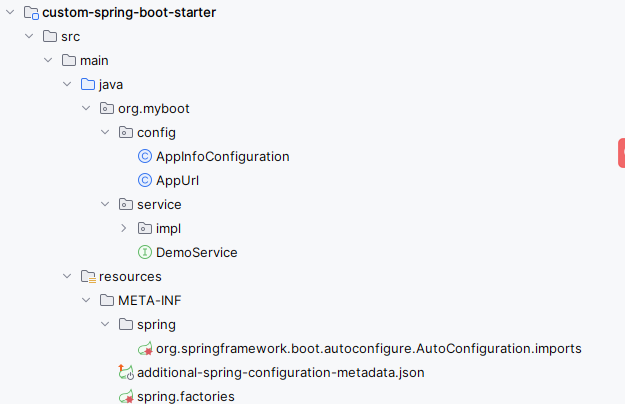Click the additional-spring-configuration-metadata.json file icon
This screenshot has width=625, height=404.
point(126,373)
